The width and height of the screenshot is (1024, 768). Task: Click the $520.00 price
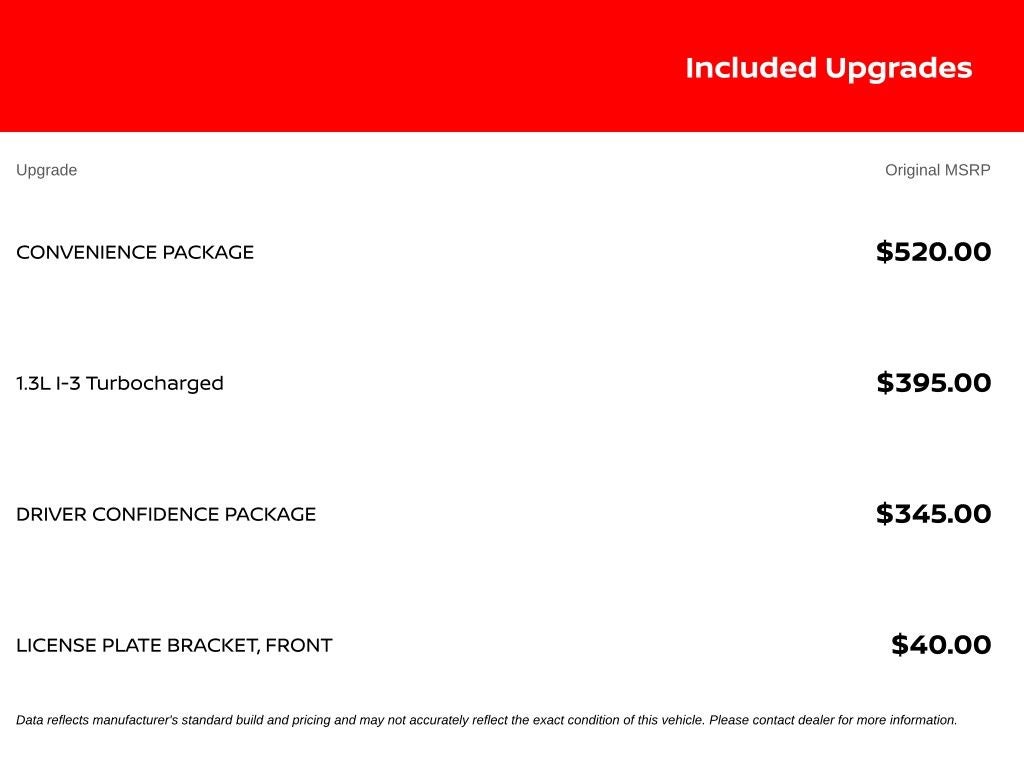pos(933,252)
